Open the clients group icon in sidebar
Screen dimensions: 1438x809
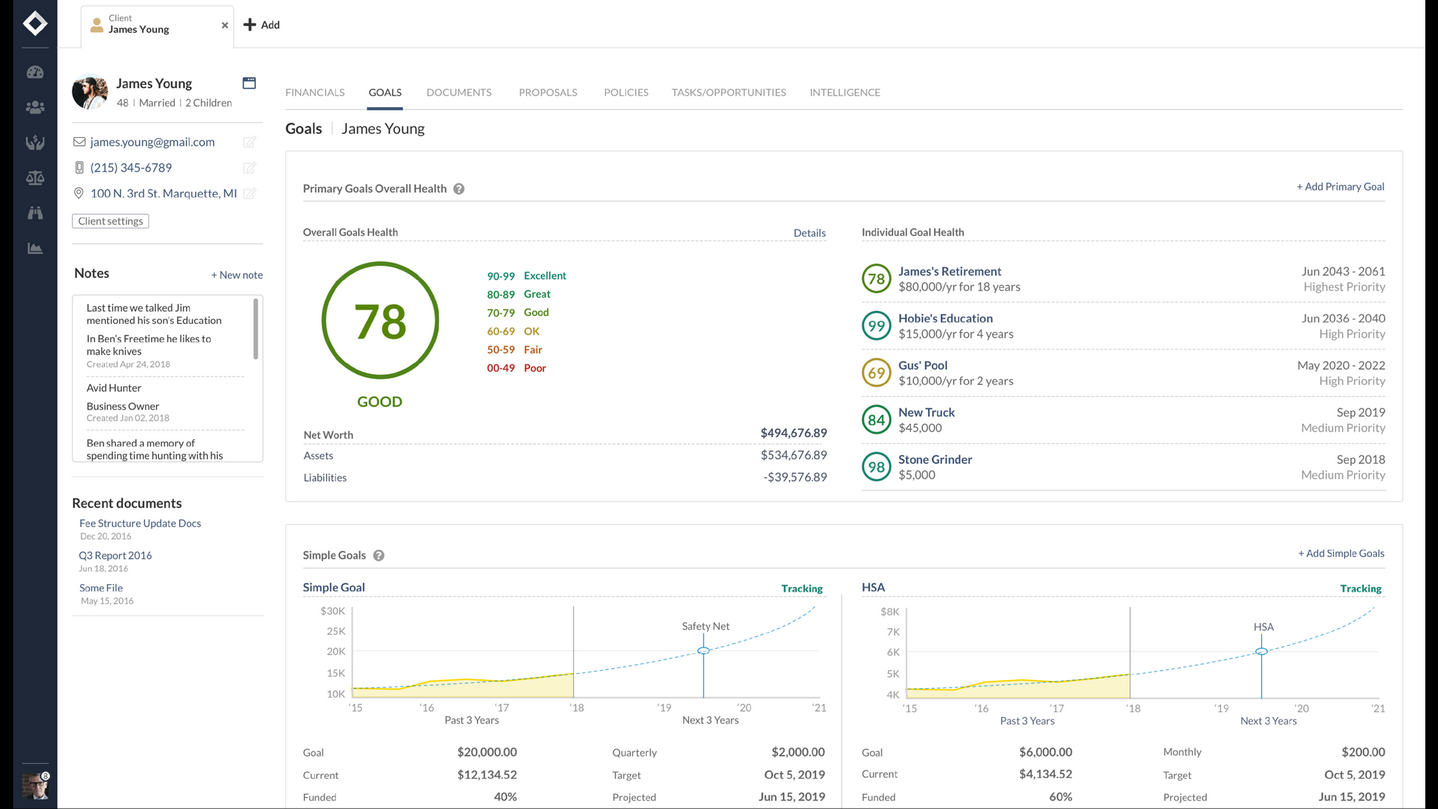pyautogui.click(x=35, y=107)
